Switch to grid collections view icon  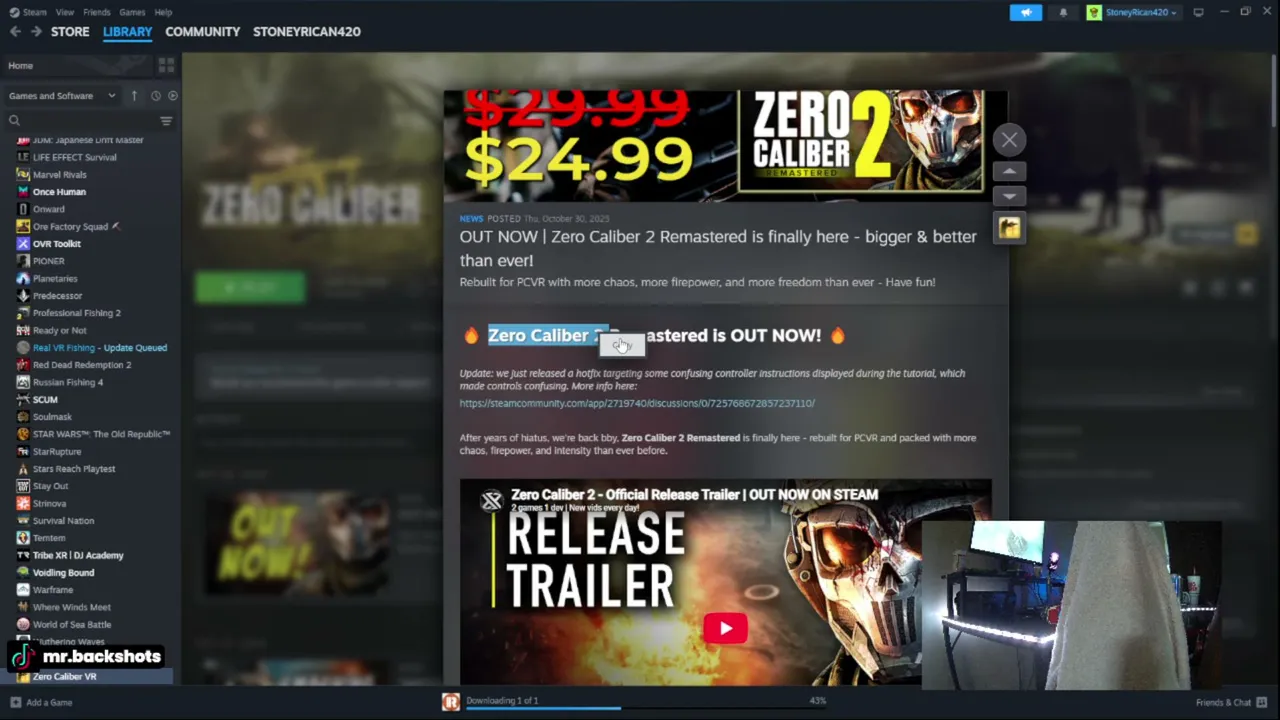coord(166,66)
